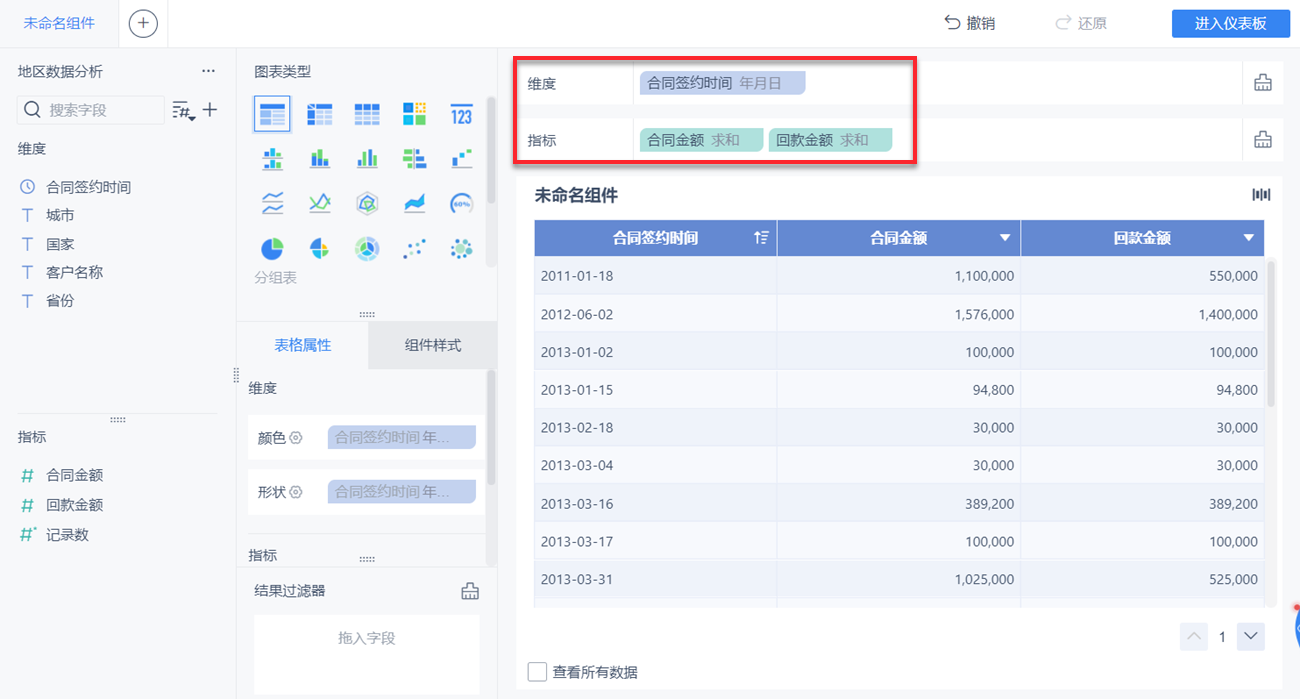1300x699 pixels.
Task: Select the 城市 dimension field
Action: click(60, 215)
